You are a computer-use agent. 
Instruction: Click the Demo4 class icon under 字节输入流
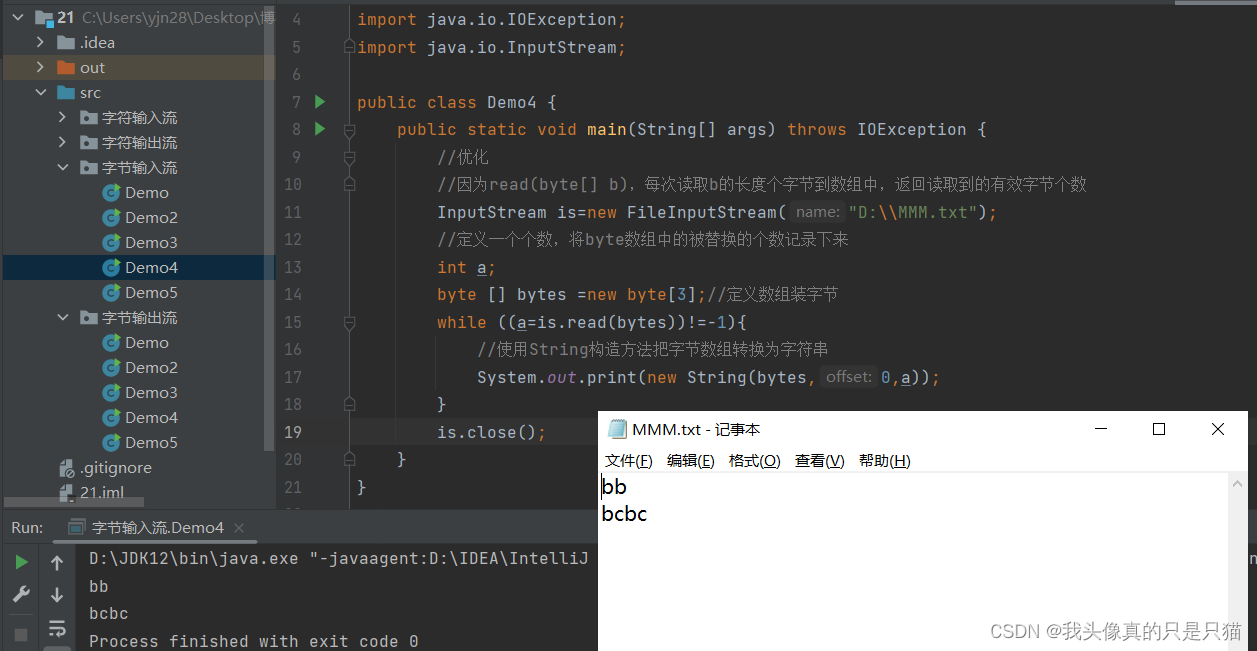click(x=111, y=267)
